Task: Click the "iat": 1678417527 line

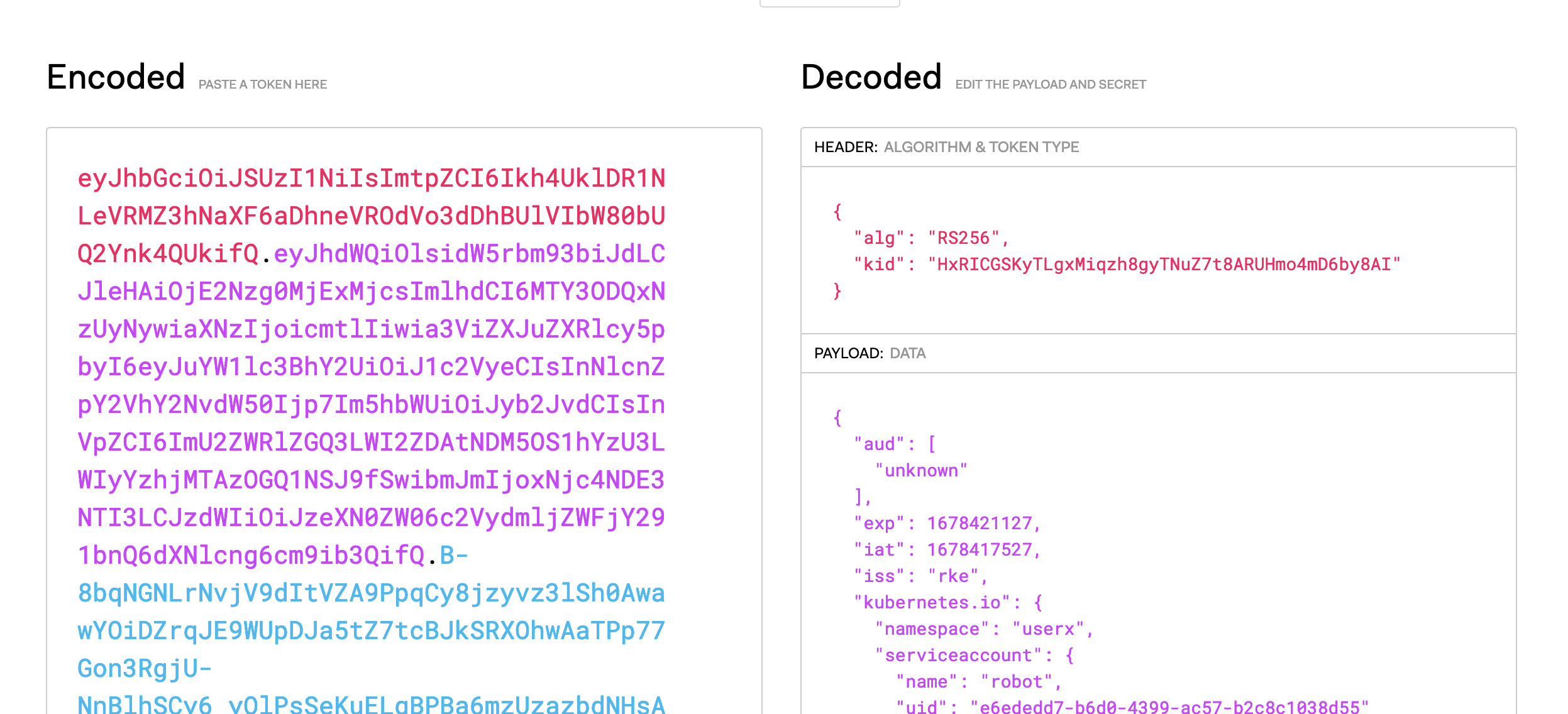Action: (947, 550)
